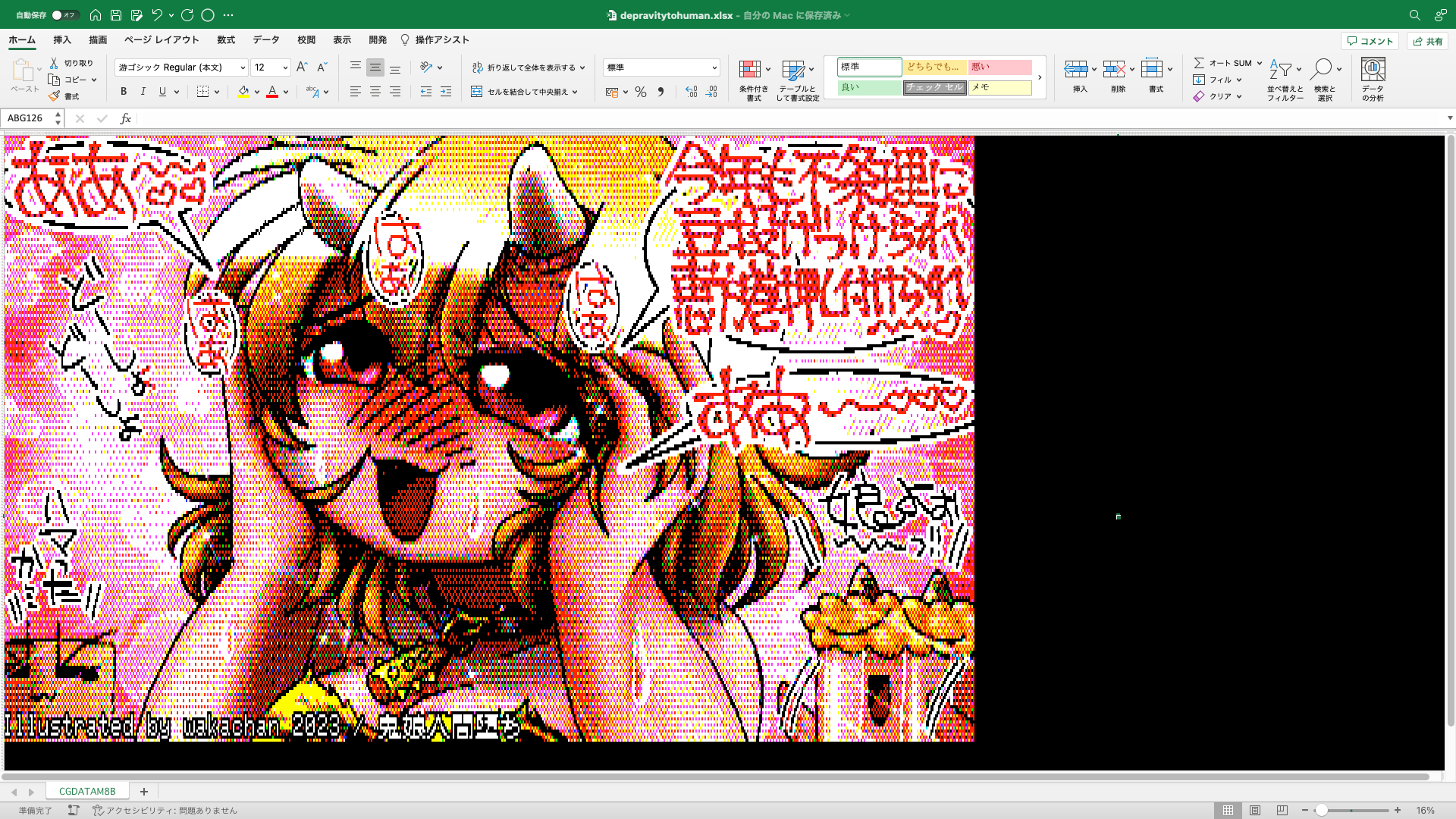Open the 描画 (Draw) ribbon tab
1456x819 pixels.
click(98, 39)
